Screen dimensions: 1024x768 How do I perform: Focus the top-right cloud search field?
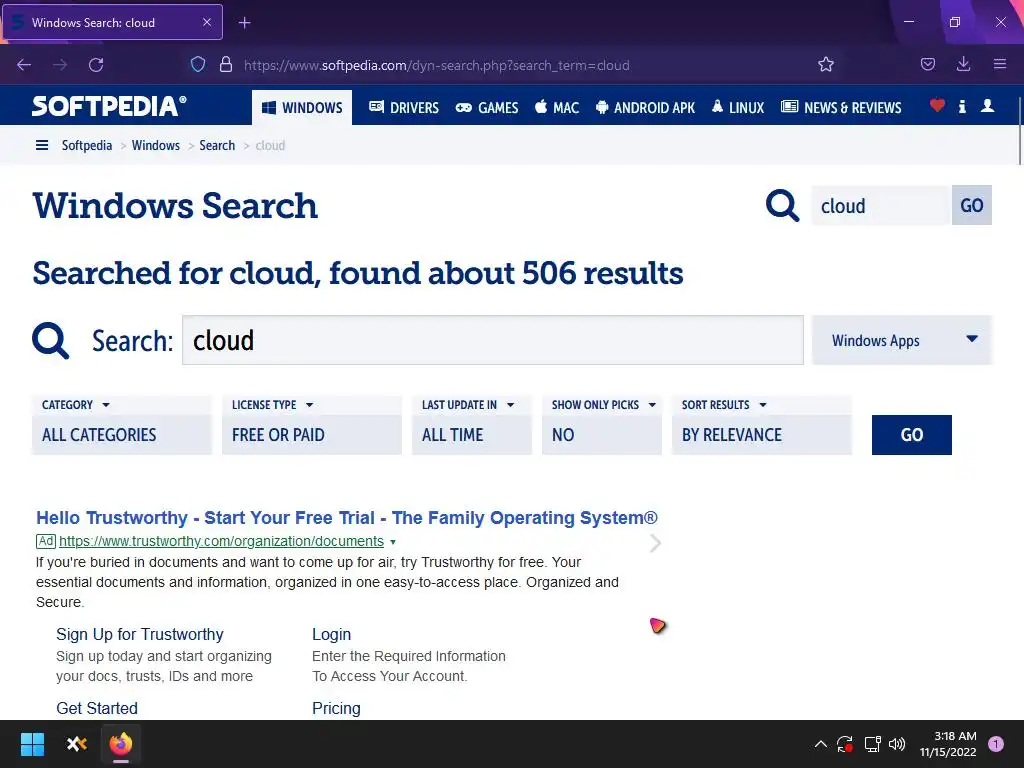point(881,205)
